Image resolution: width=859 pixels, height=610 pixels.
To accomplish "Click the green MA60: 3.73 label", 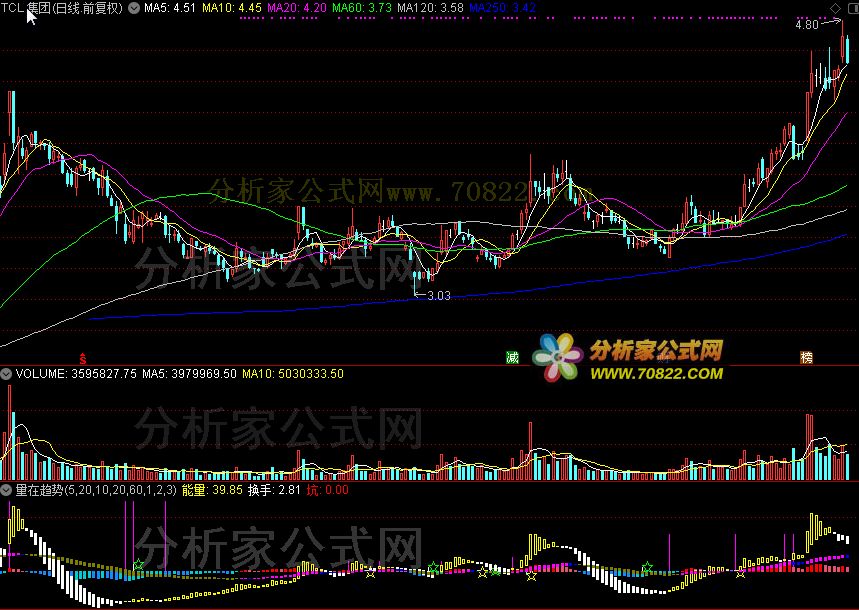I will 362,8.
